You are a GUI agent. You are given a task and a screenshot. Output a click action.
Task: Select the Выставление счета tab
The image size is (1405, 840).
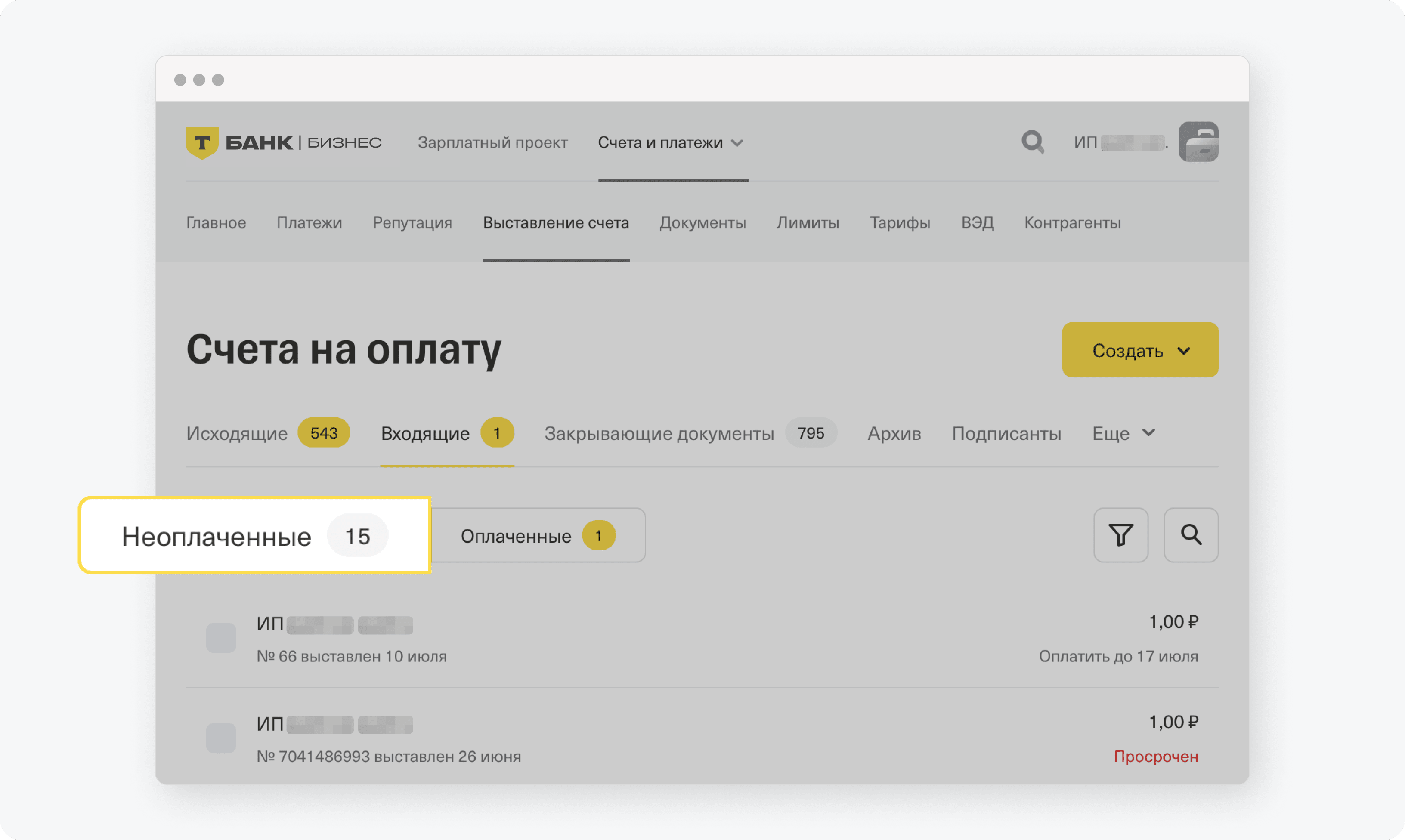click(x=556, y=222)
